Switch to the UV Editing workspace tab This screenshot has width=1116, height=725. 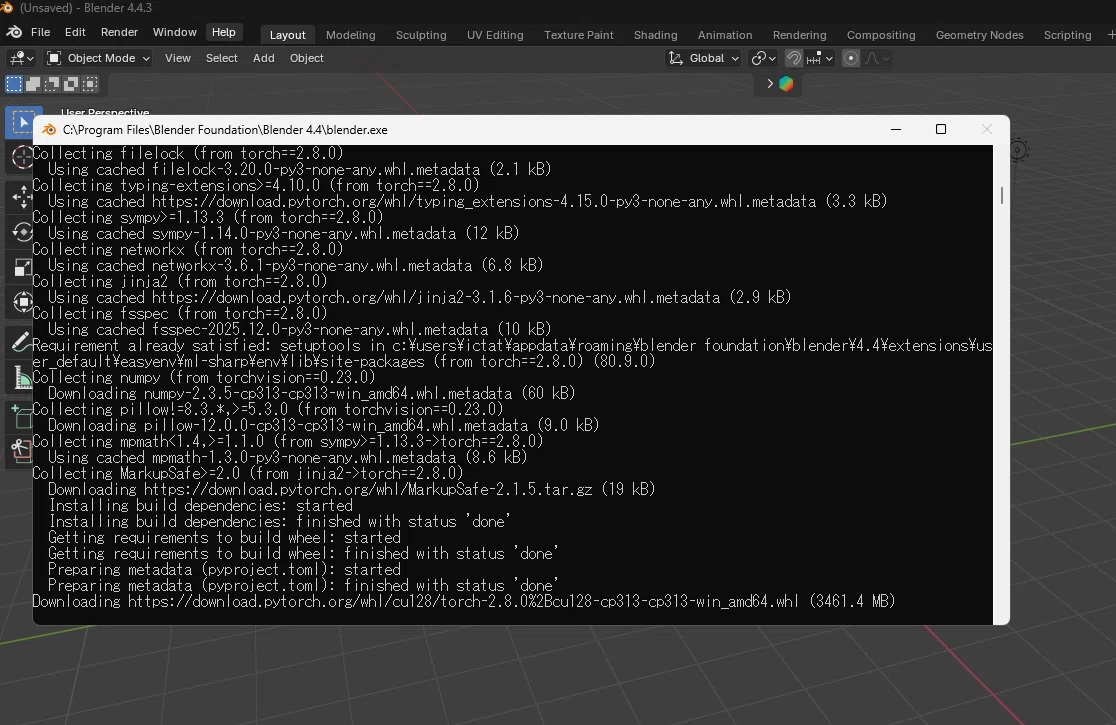[x=495, y=35]
